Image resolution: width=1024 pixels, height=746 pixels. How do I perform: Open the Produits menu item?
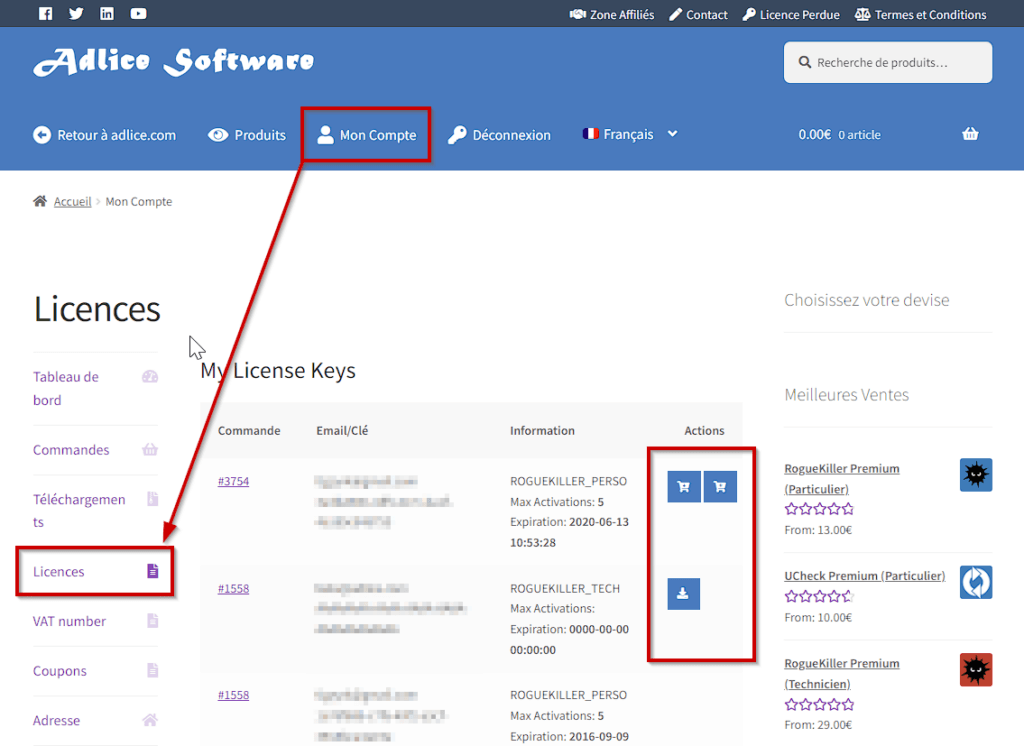[x=247, y=135]
